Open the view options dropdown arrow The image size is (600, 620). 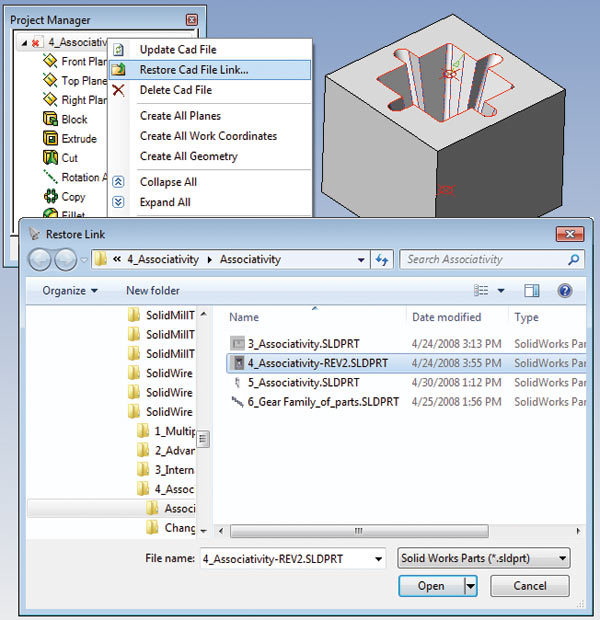501,291
